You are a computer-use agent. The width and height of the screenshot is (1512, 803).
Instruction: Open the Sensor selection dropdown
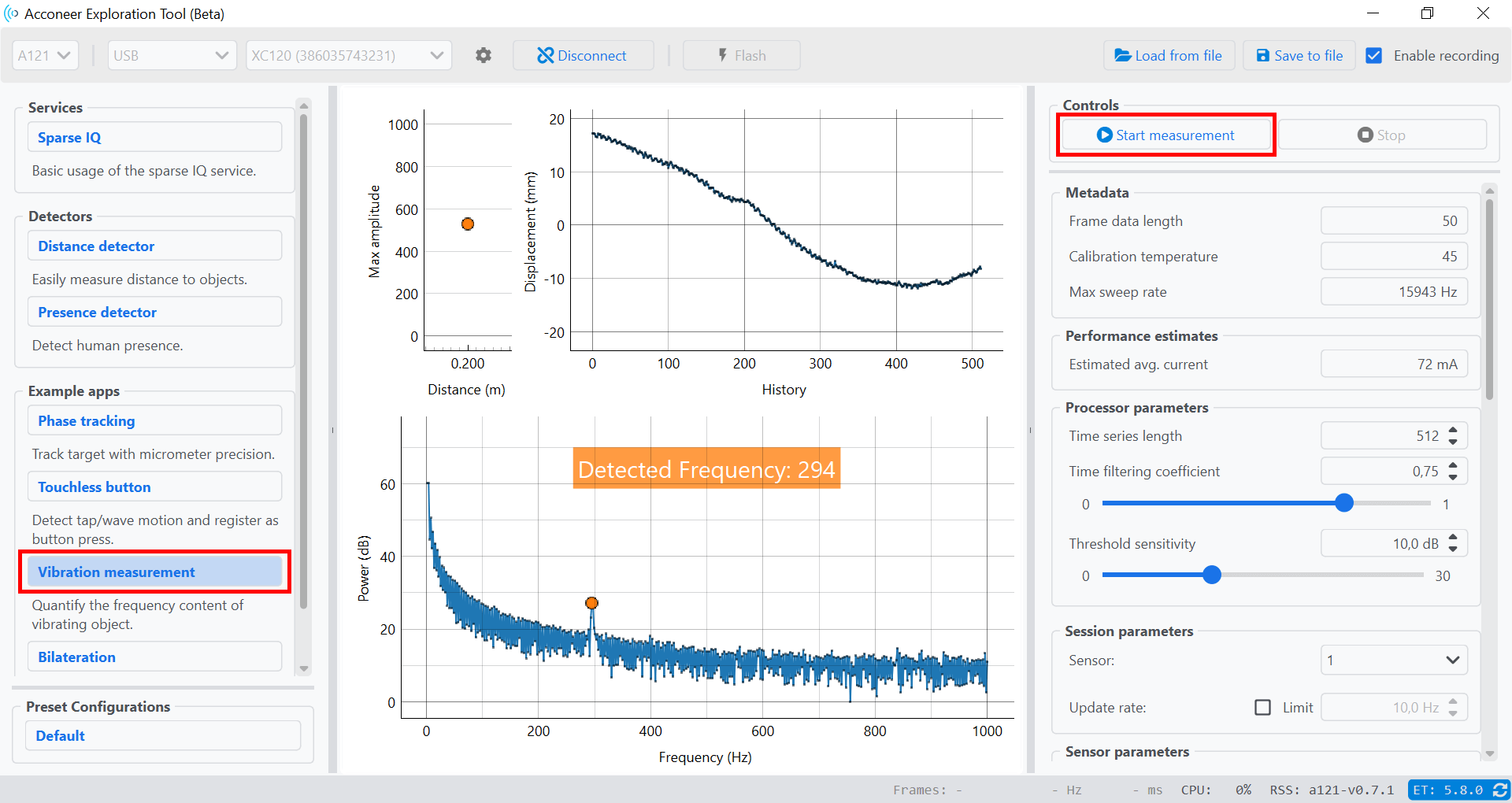[1393, 660]
